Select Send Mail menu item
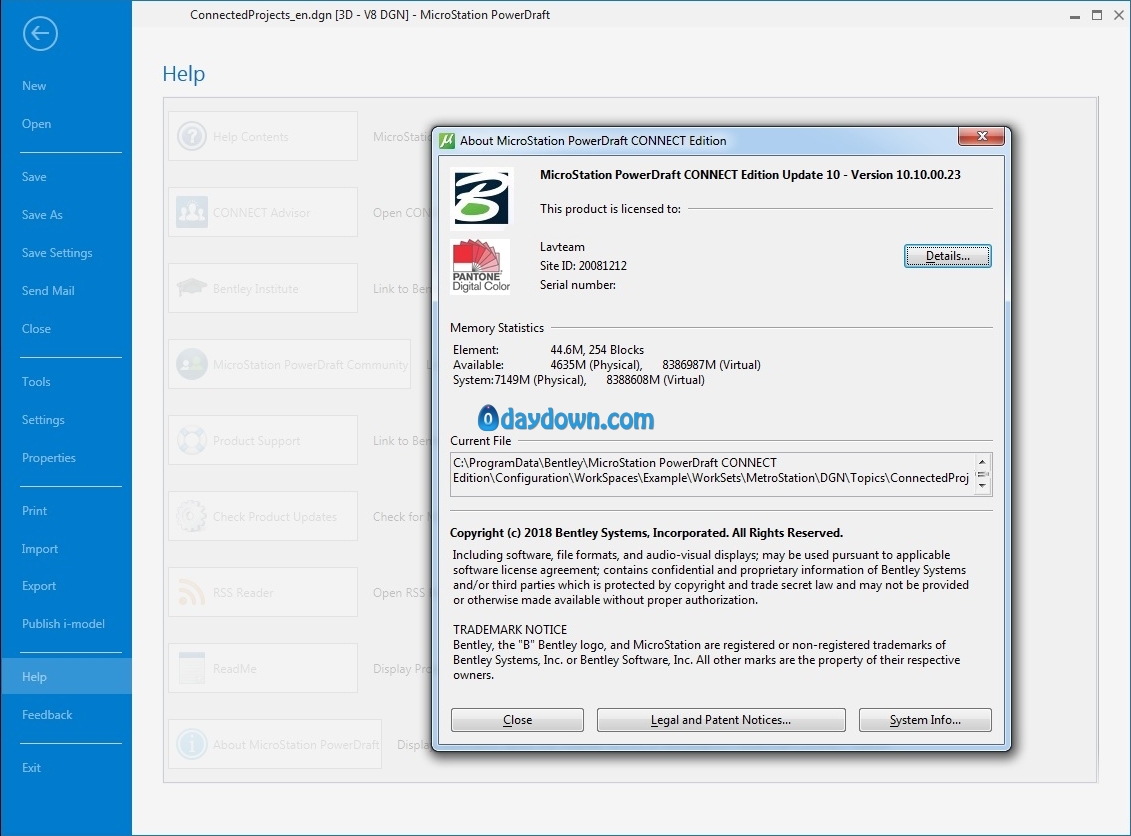 48,291
